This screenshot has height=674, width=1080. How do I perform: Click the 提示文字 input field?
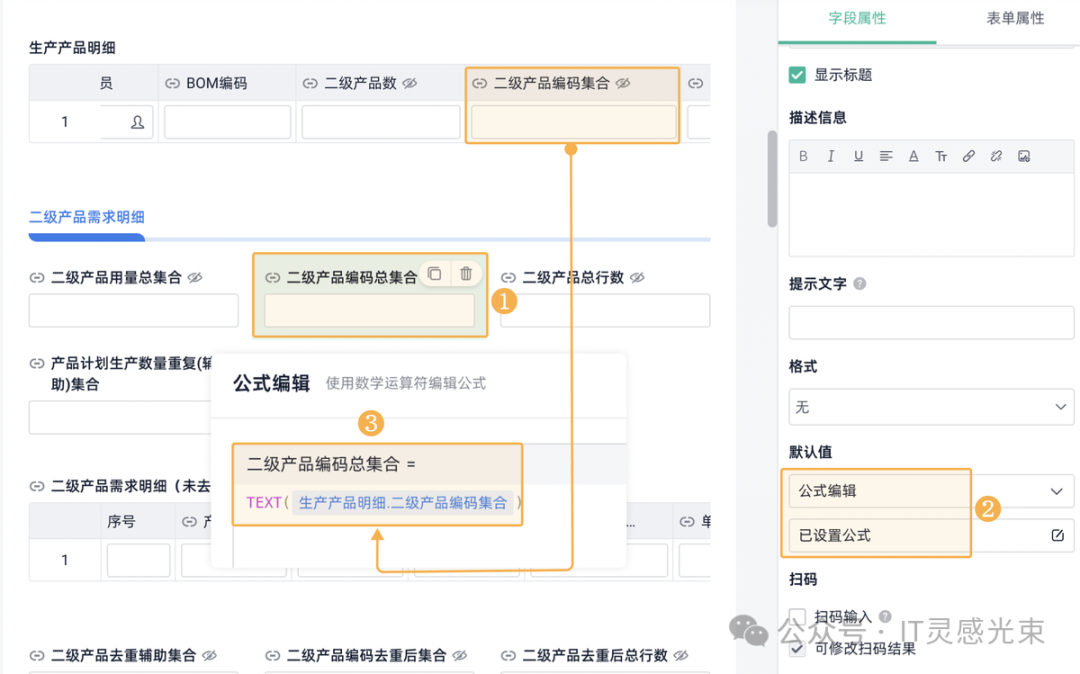point(931,324)
